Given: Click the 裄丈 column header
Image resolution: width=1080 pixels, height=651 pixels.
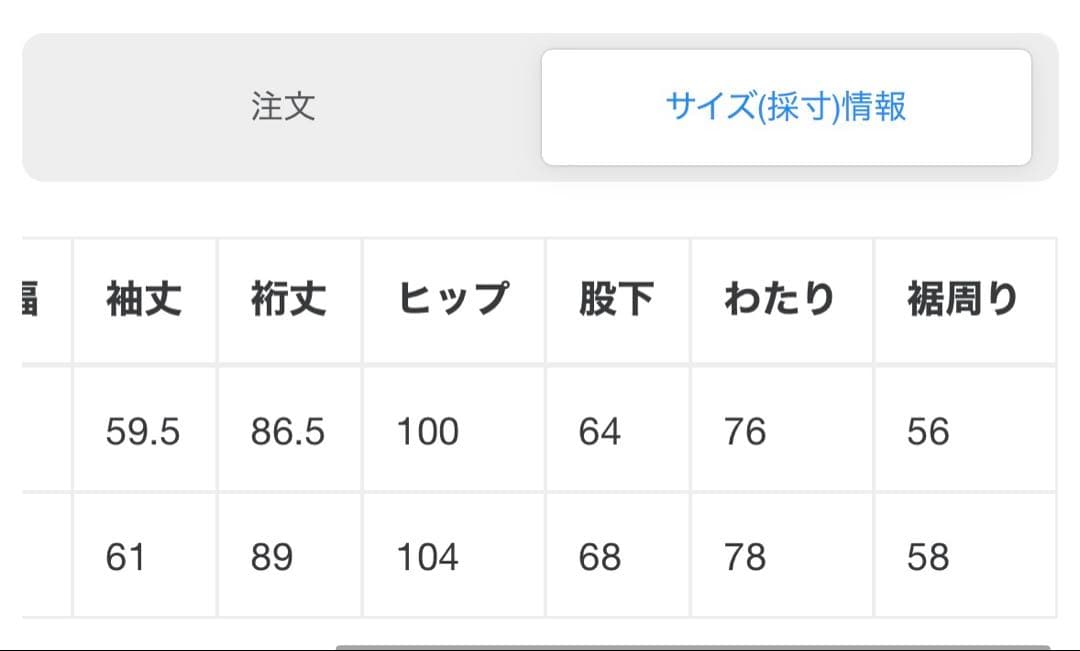Looking at the screenshot, I should pyautogui.click(x=289, y=299).
